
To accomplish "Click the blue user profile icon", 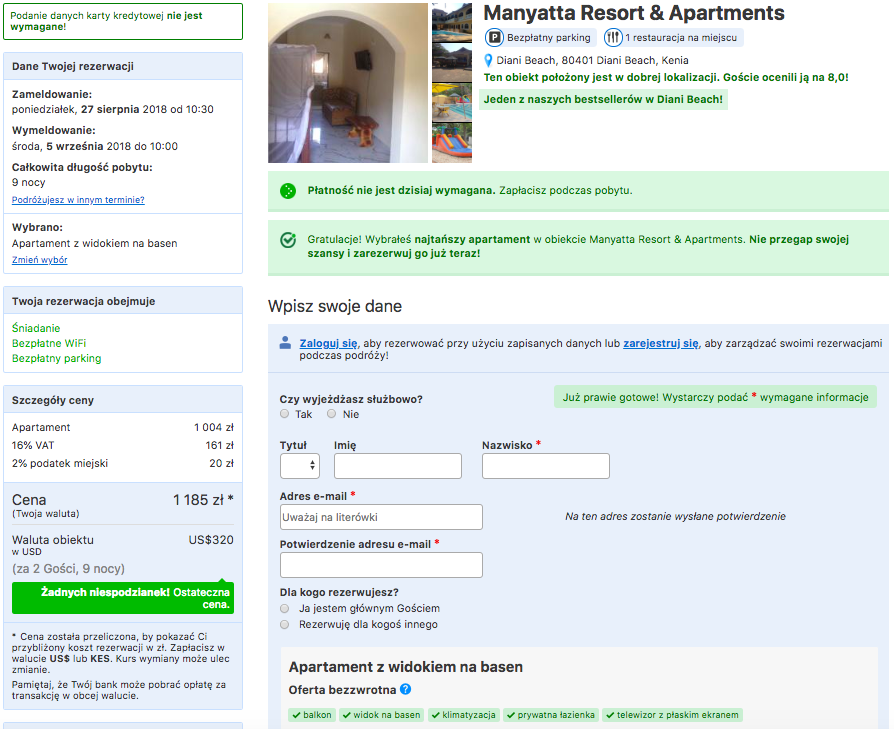I will click(285, 343).
